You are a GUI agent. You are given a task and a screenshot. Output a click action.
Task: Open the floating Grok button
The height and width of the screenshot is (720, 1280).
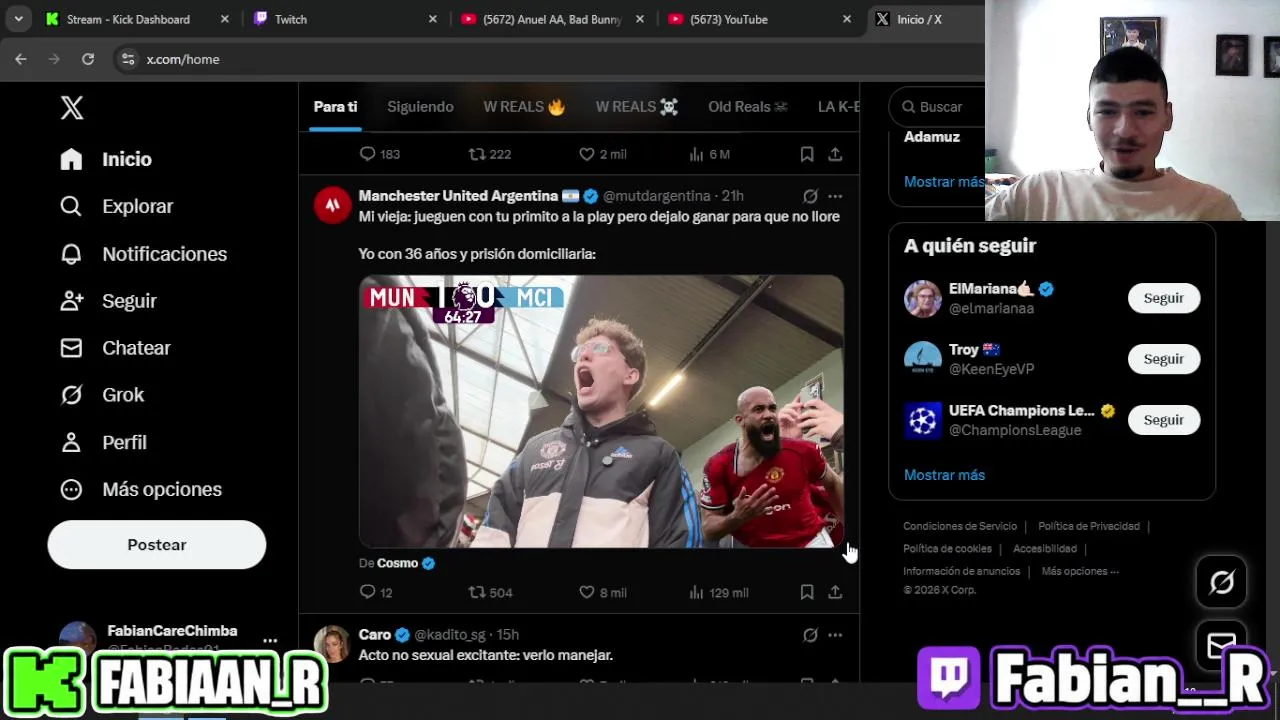[x=1222, y=582]
